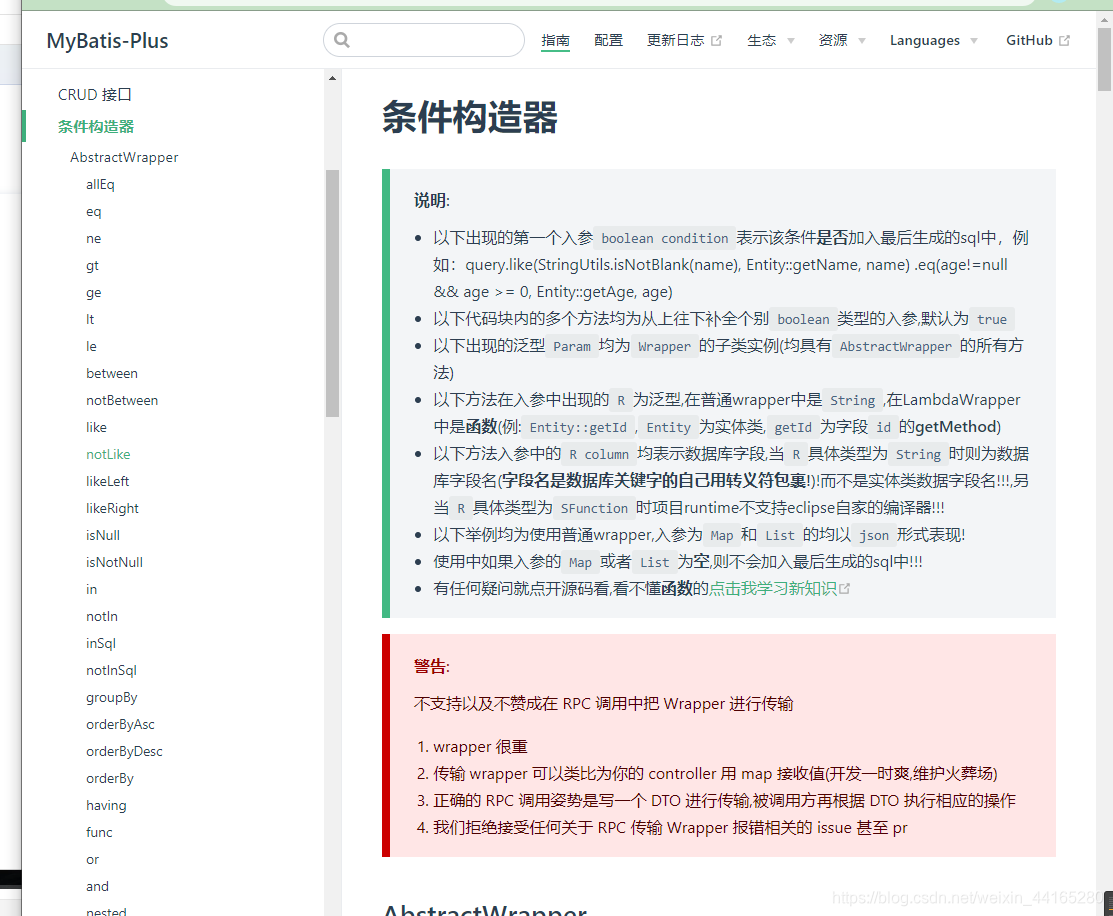The height and width of the screenshot is (916, 1113).
Task: Go to func sidebar link
Action: pyautogui.click(x=99, y=832)
